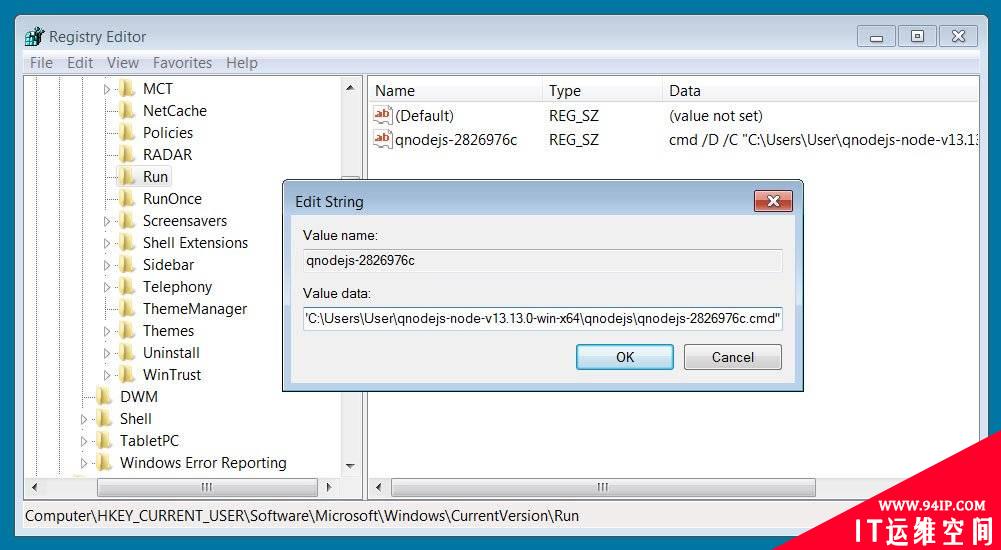Select the Uninstall folder icon
The height and width of the screenshot is (550, 1001).
(127, 353)
